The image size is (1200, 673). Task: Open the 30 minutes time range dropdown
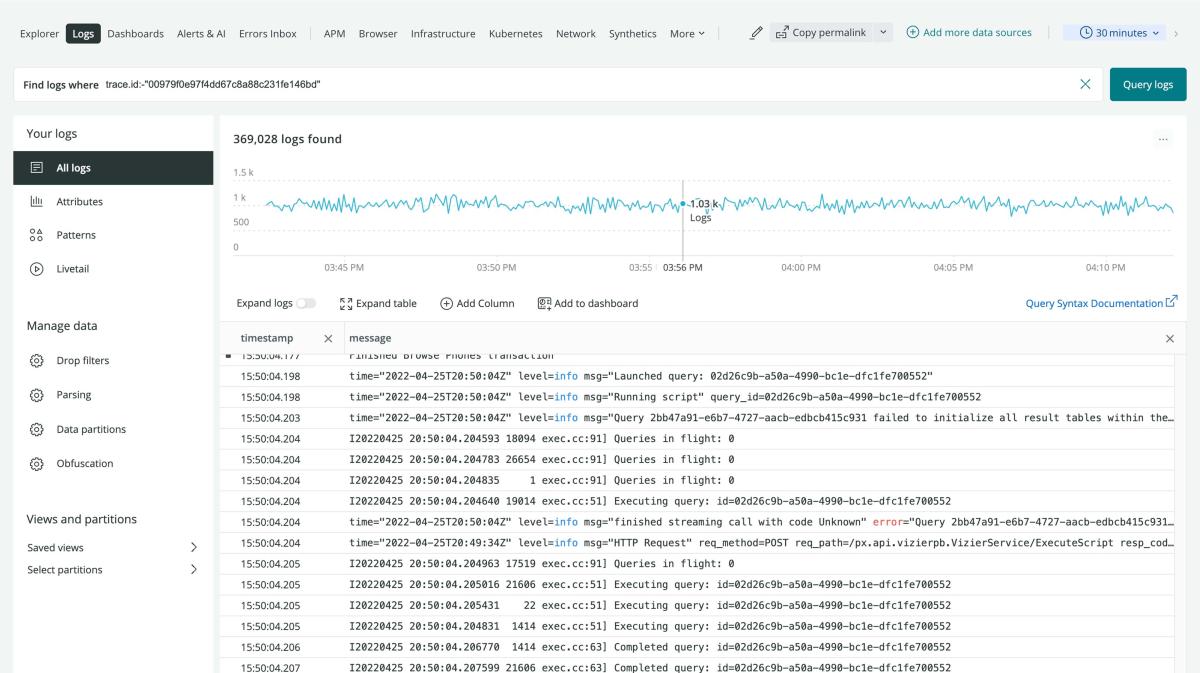[1120, 33]
